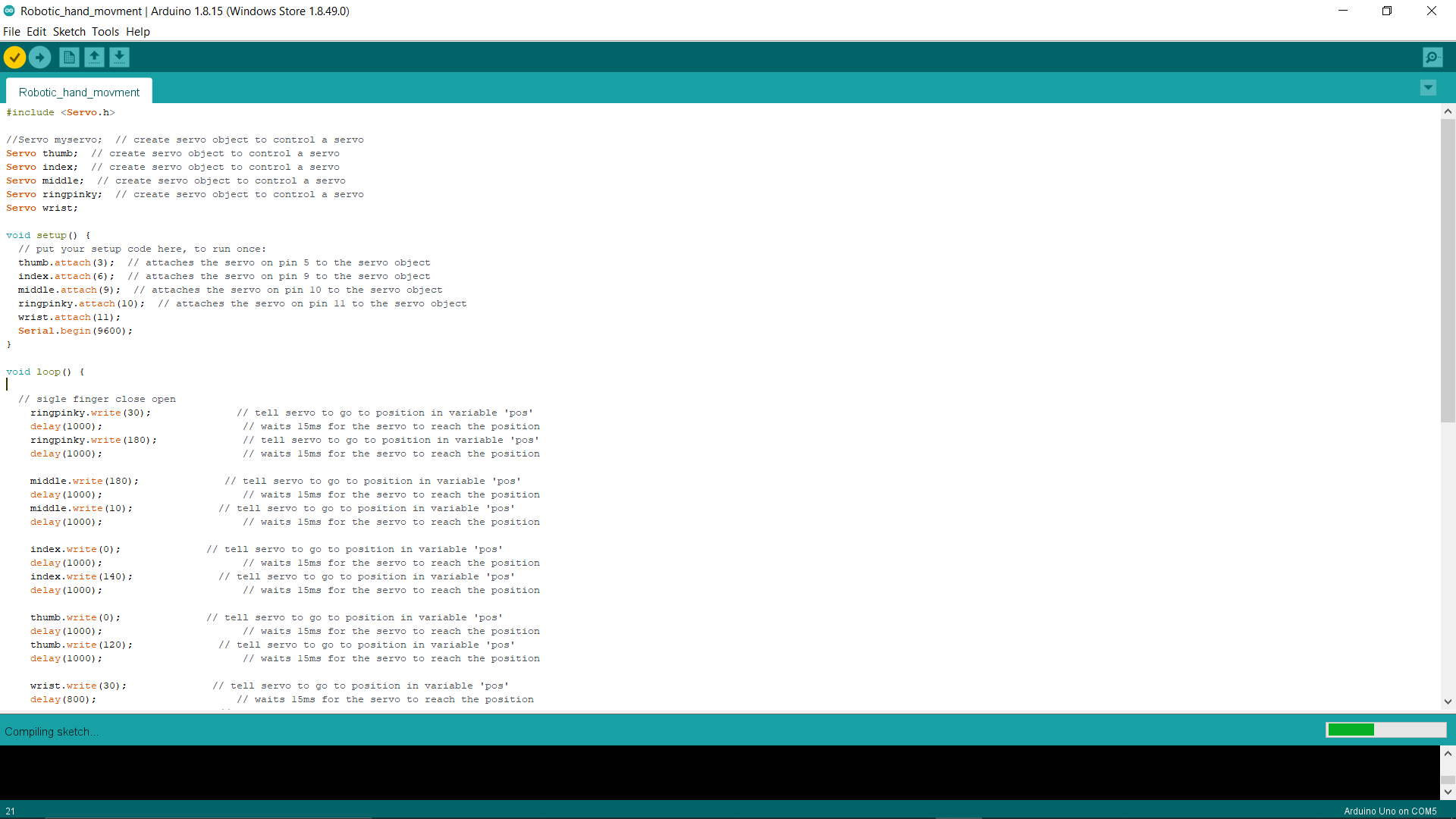1456x819 pixels.
Task: Click the 'middle.write(10);' statement
Action: point(81,508)
